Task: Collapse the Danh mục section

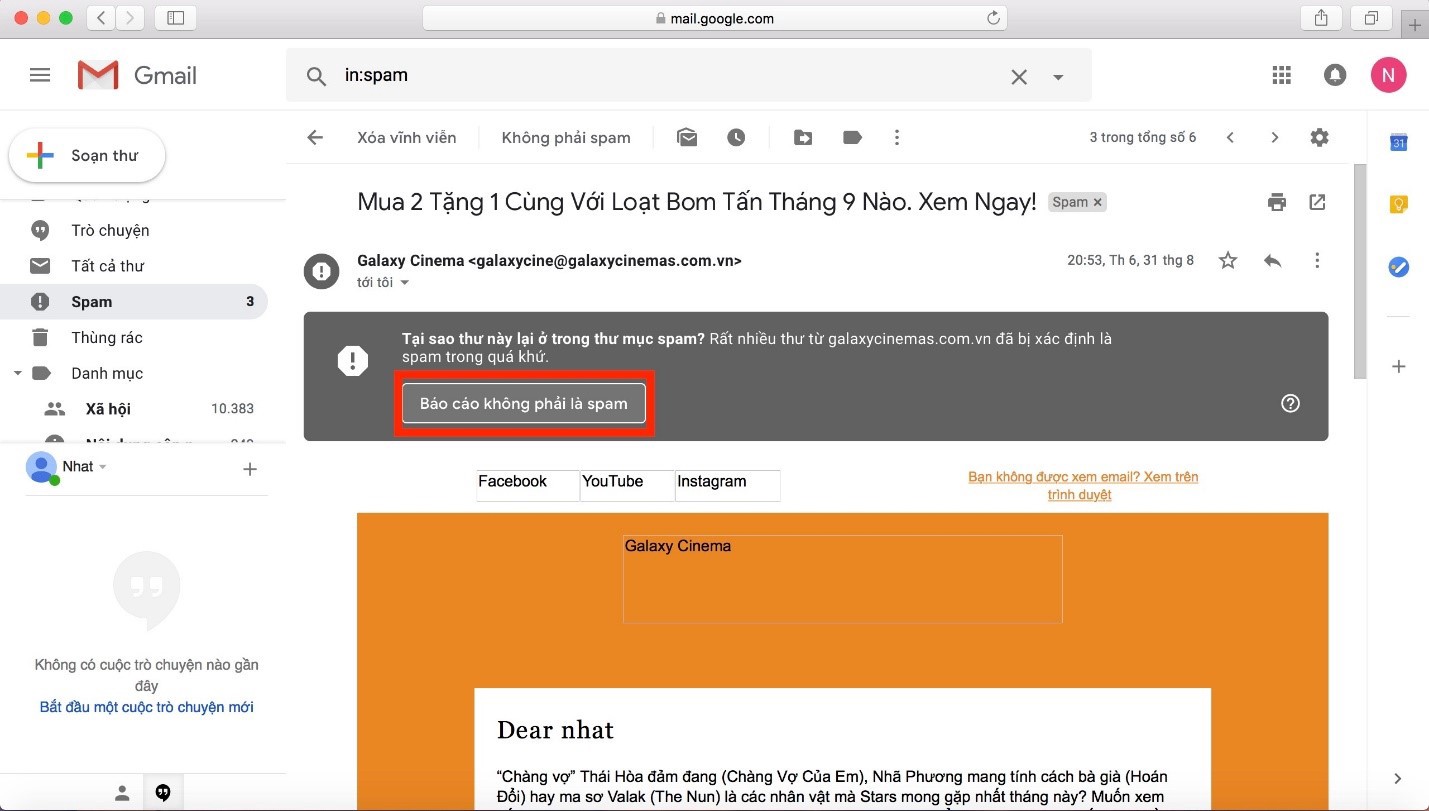Action: (x=17, y=374)
